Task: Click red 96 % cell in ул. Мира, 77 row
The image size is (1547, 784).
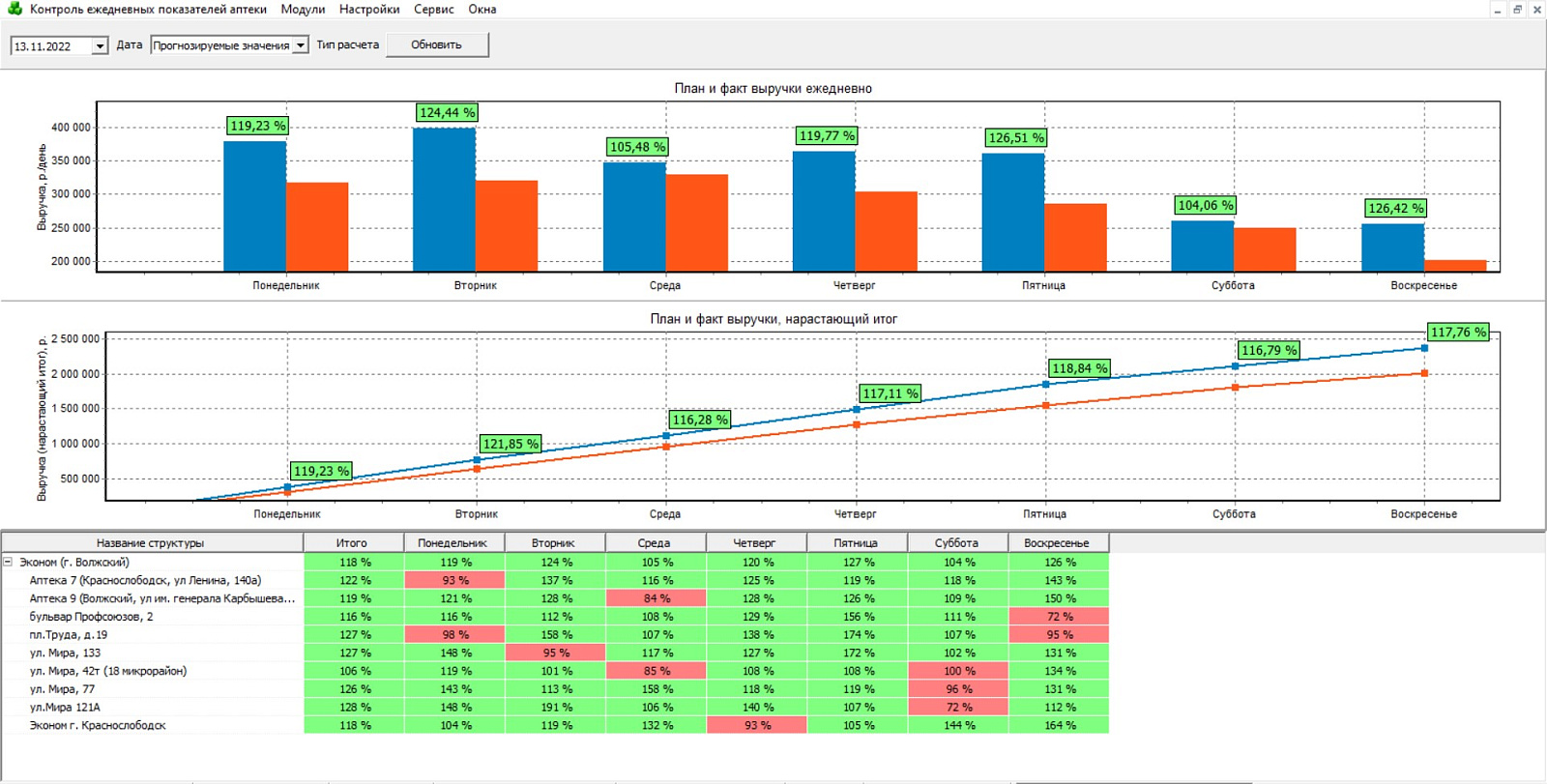Action: pos(957,689)
